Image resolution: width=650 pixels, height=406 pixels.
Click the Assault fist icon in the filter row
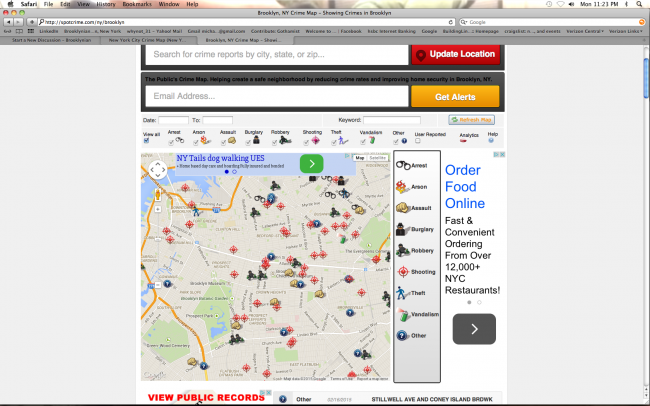click(x=232, y=141)
